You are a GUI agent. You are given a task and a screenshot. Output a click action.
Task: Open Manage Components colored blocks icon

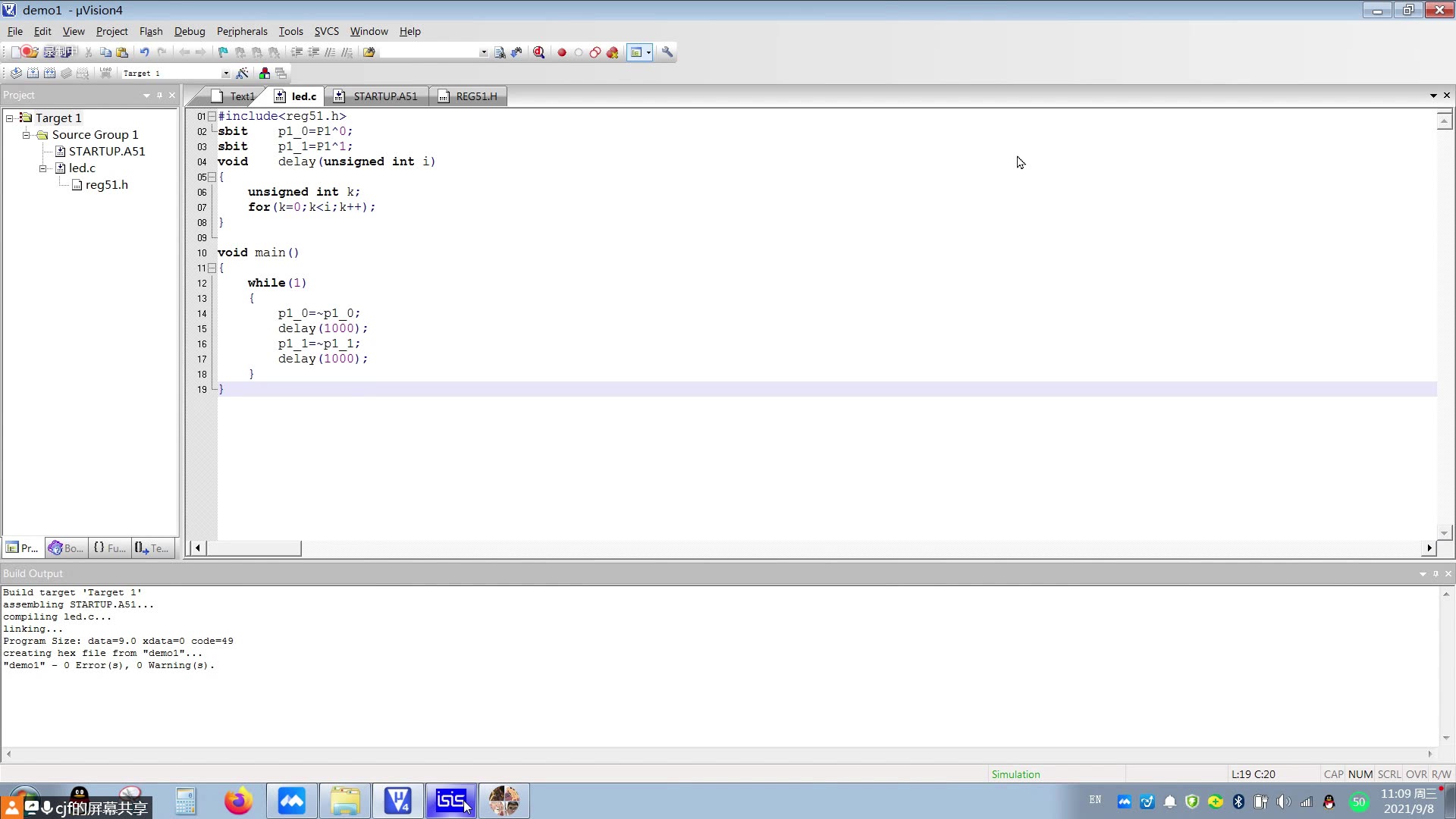click(264, 74)
